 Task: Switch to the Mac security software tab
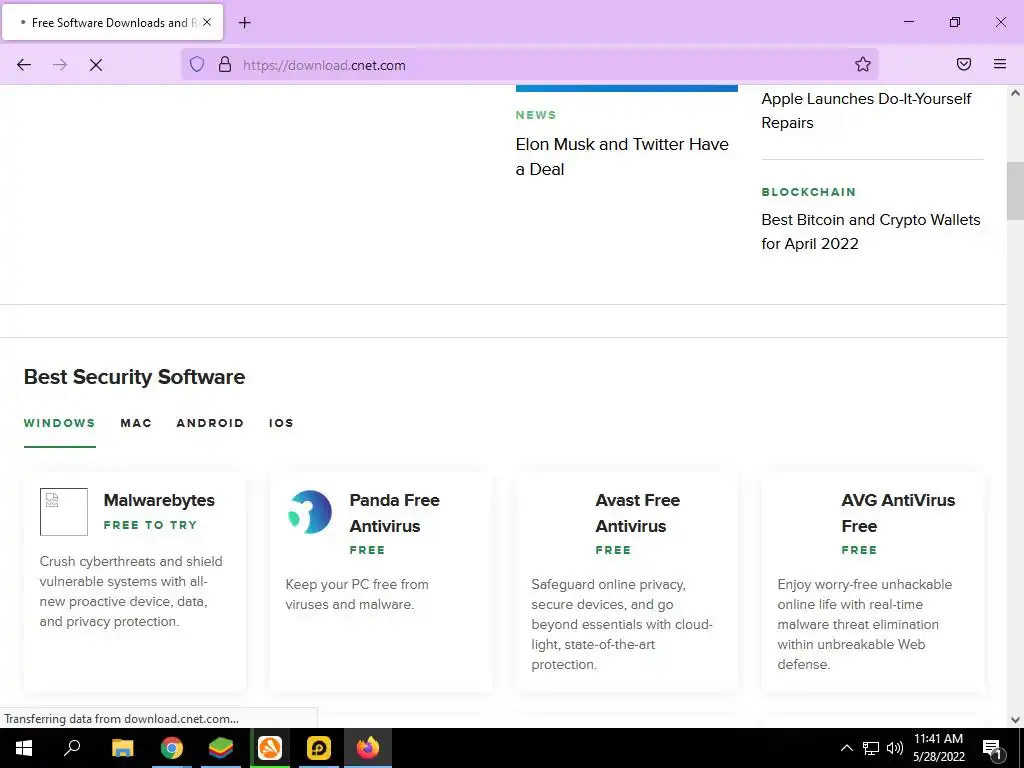pos(136,423)
